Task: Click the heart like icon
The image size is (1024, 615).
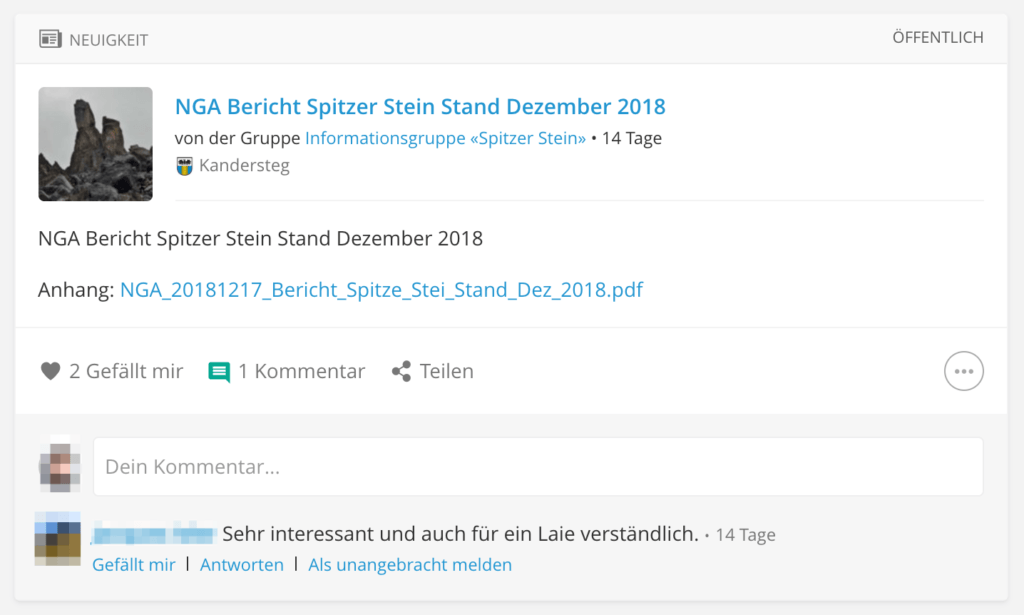Action: coord(50,371)
